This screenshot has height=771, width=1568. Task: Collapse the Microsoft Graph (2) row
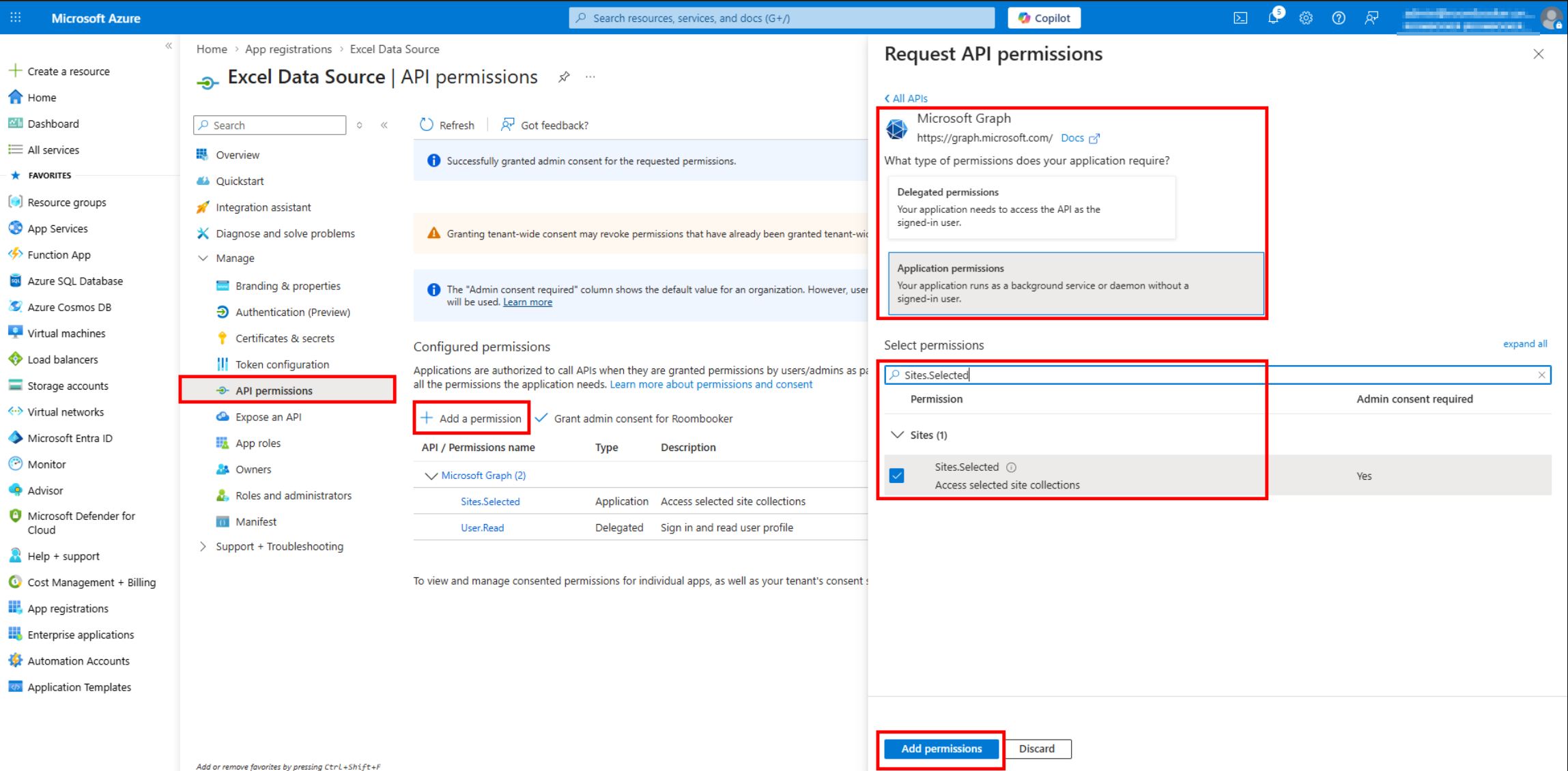pos(431,476)
